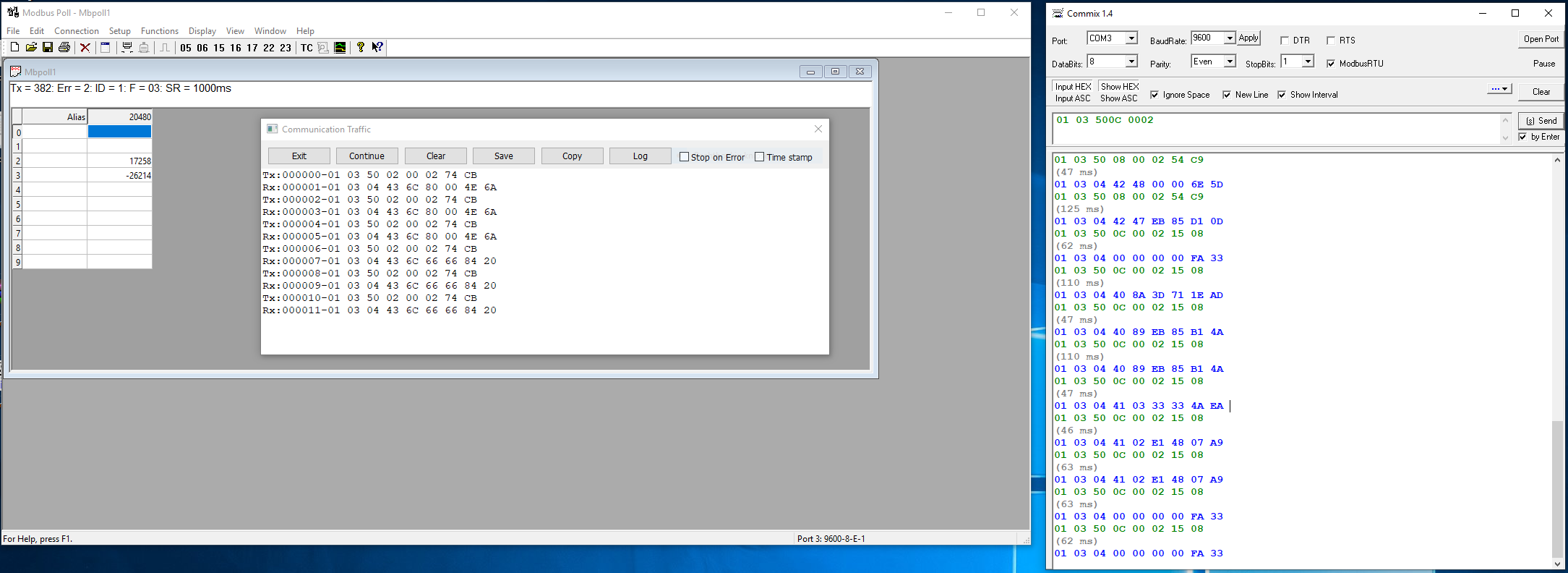1568x573 pixels.
Task: Select function 05 toolbar button
Action: pyautogui.click(x=186, y=48)
